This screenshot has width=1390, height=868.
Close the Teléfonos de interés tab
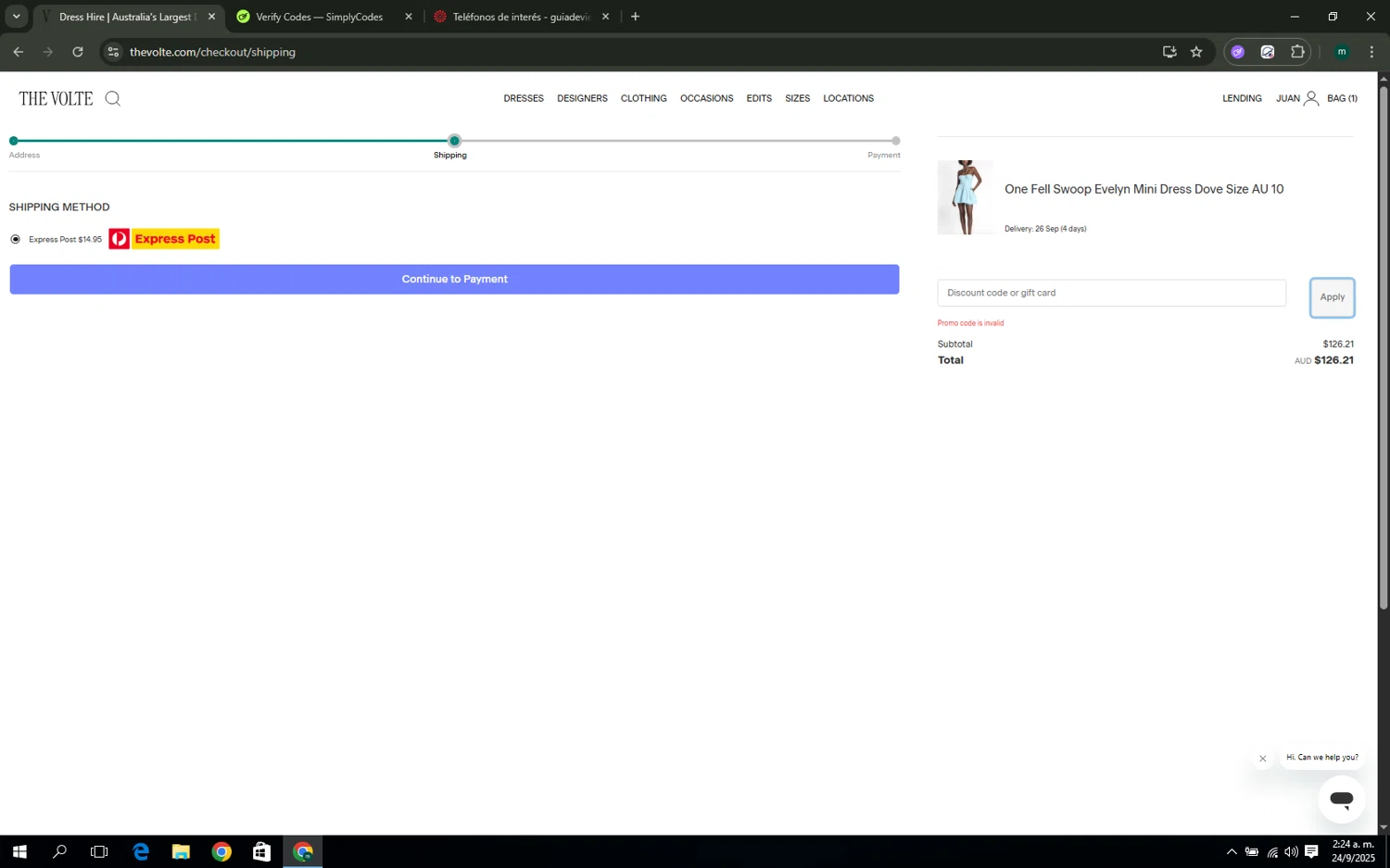[605, 17]
